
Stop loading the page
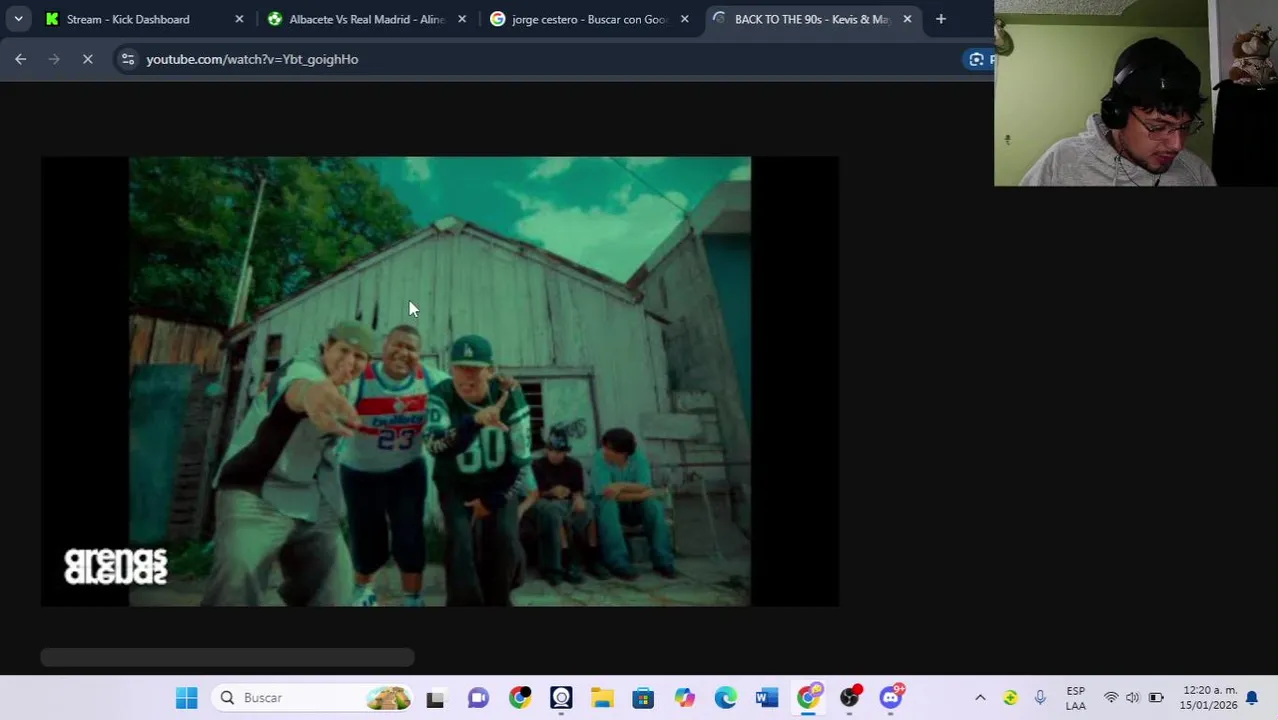(x=87, y=59)
